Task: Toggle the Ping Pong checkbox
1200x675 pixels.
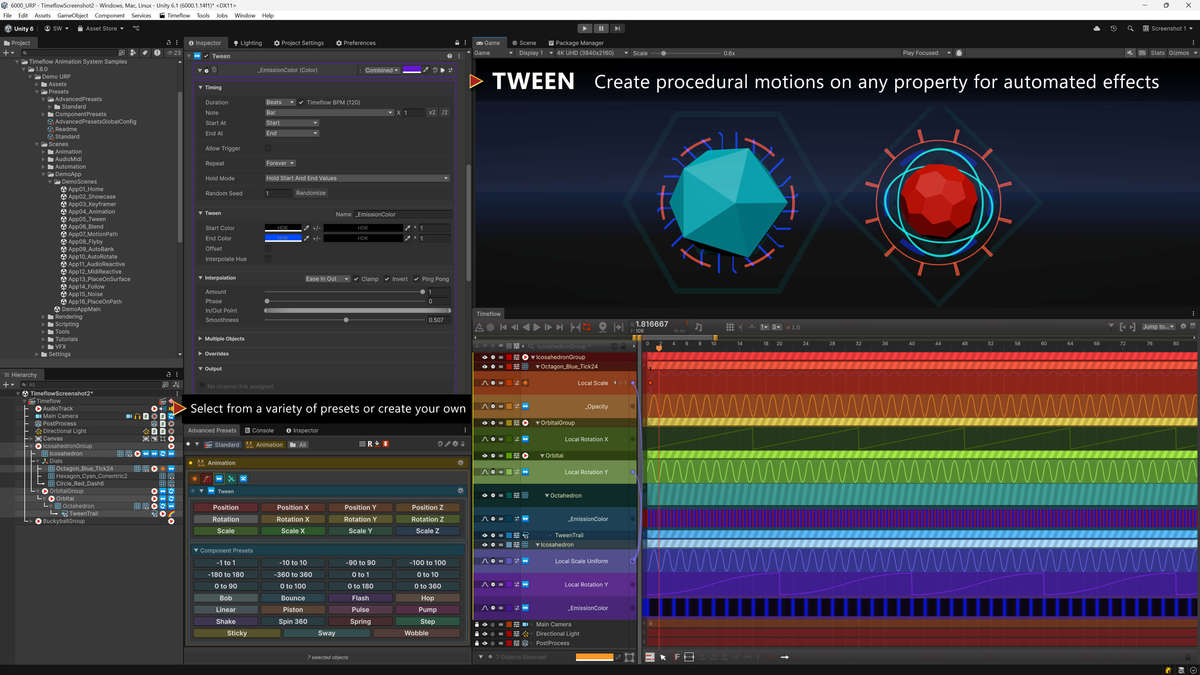Action: tap(417, 279)
